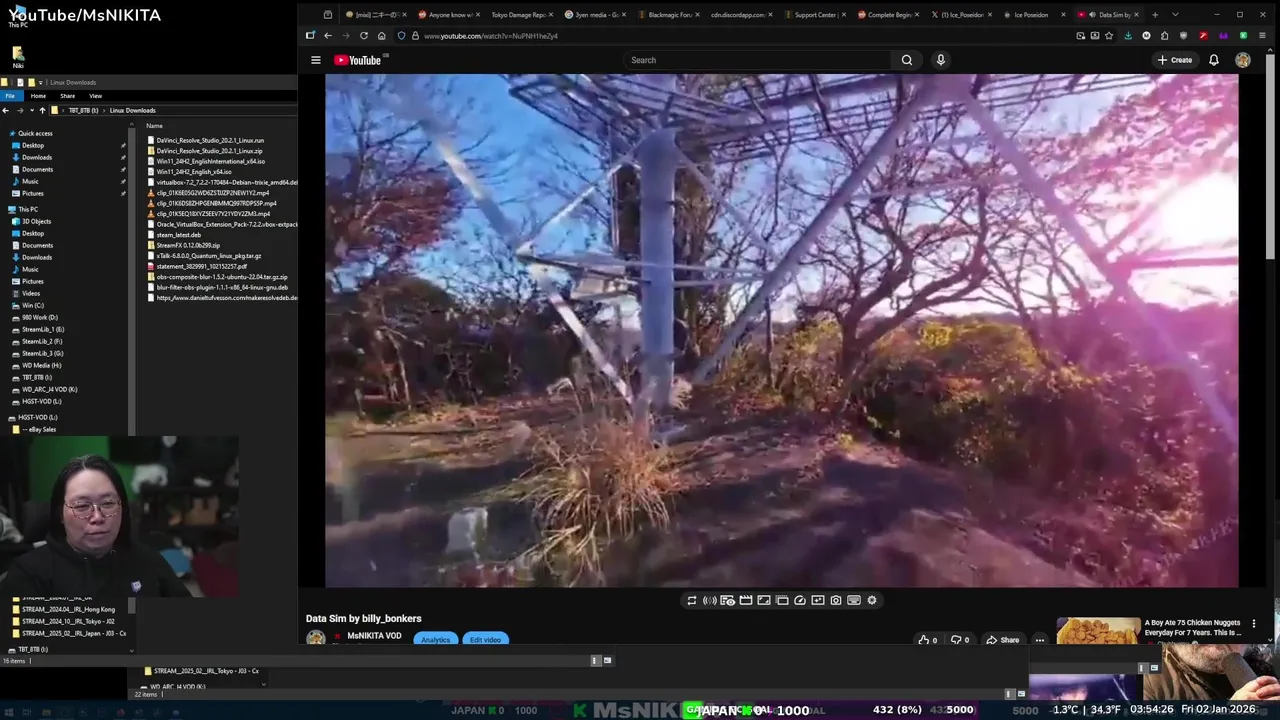Open Niki folder icon on desktop
The width and height of the screenshot is (1280, 720).
coord(18,57)
